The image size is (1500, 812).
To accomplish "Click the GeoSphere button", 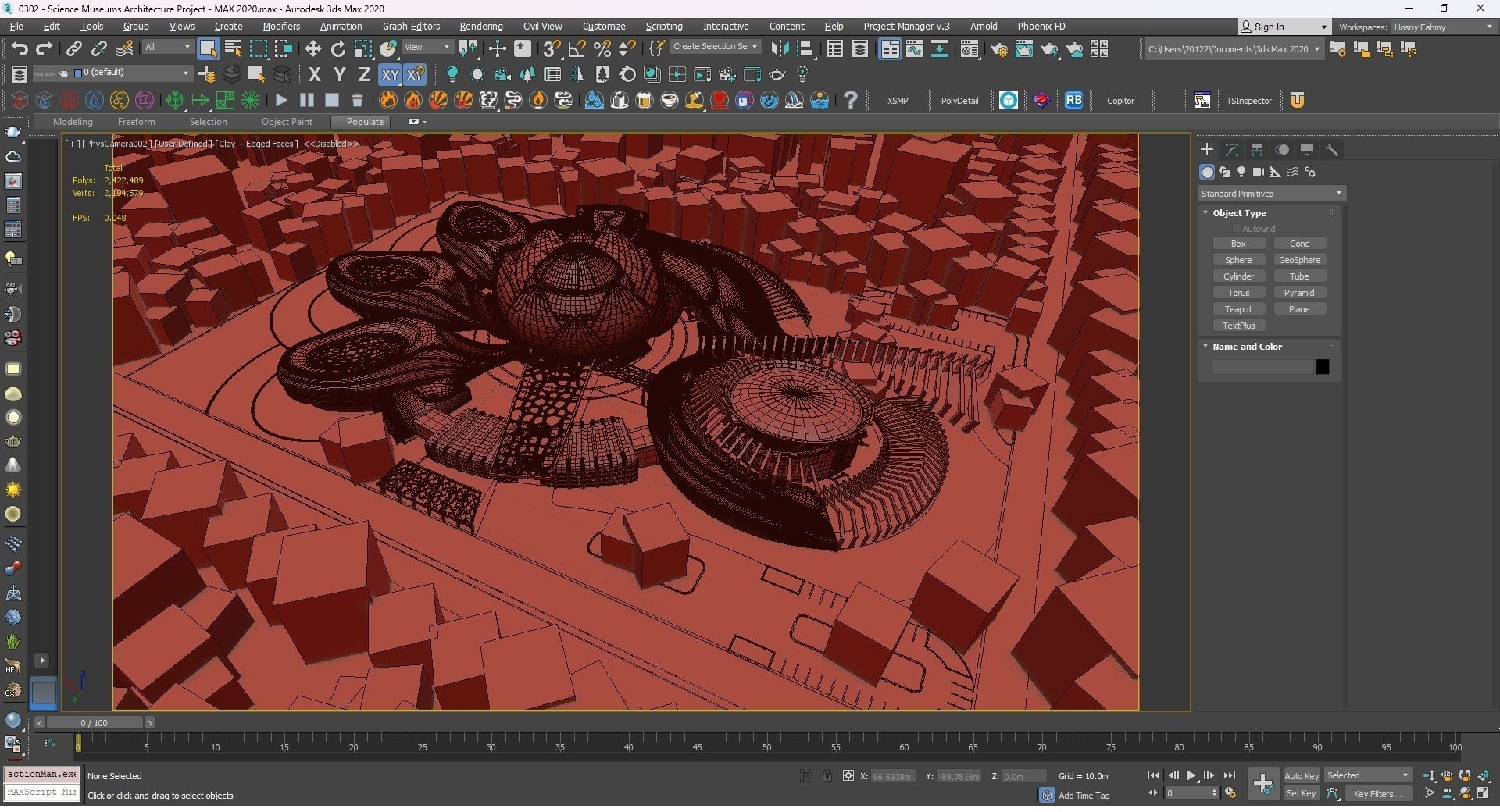I will pyautogui.click(x=1299, y=260).
